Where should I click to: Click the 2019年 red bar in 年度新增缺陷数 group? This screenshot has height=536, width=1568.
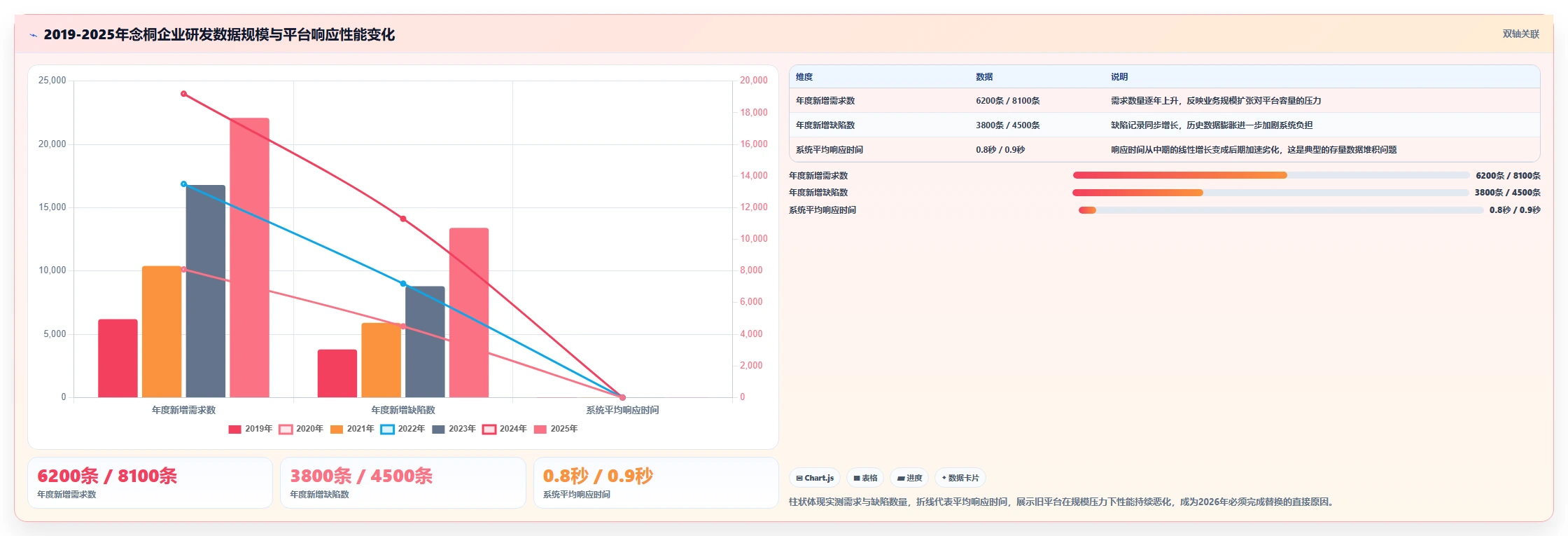(x=337, y=373)
